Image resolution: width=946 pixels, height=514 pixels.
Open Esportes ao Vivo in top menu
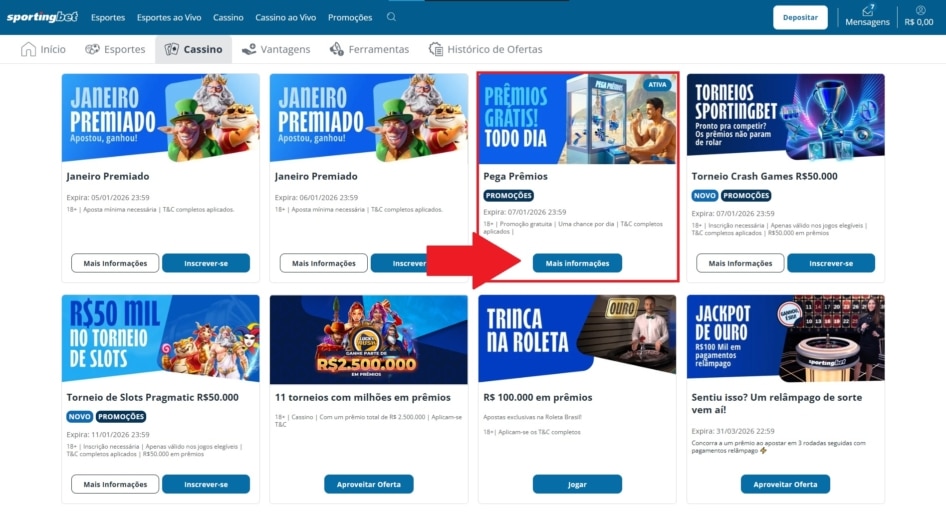tap(169, 17)
